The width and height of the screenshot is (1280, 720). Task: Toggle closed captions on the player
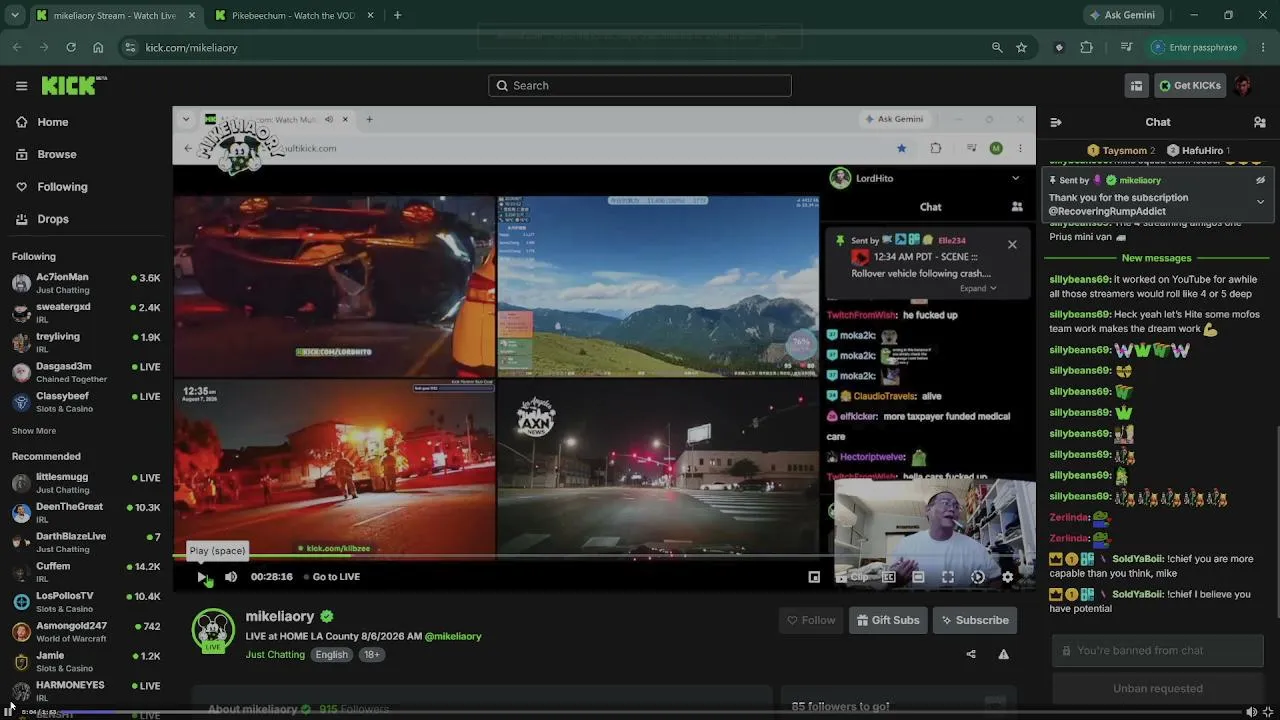click(x=888, y=577)
